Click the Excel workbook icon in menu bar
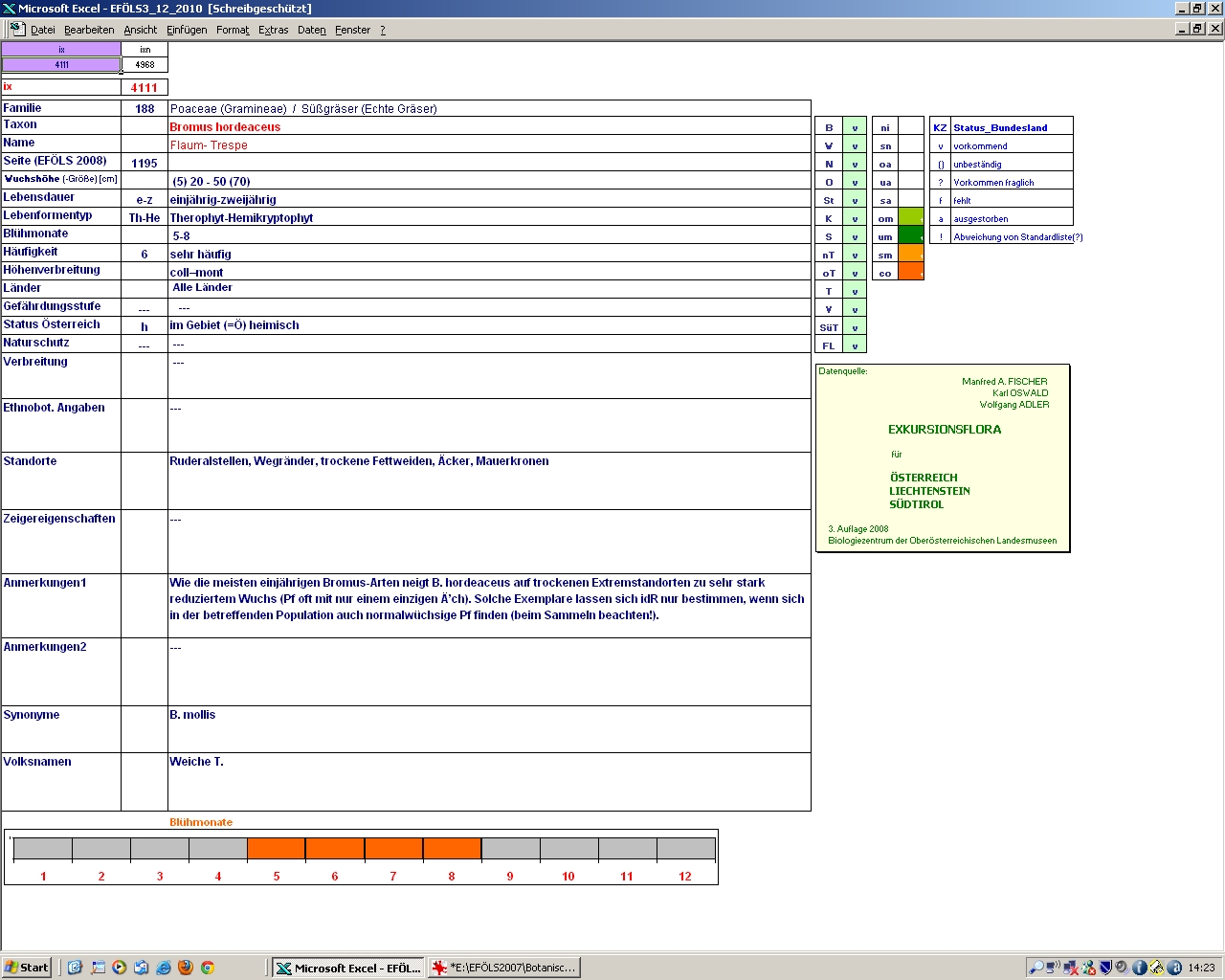Screen dimensions: 1225x980 (x=16, y=29)
